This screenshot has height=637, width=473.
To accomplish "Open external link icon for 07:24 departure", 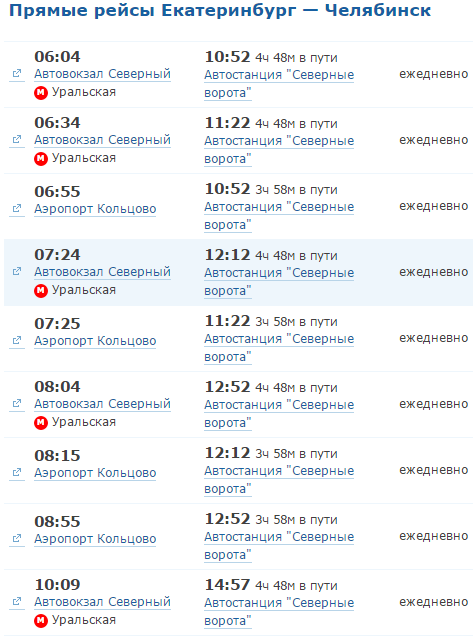I will pos(17,271).
